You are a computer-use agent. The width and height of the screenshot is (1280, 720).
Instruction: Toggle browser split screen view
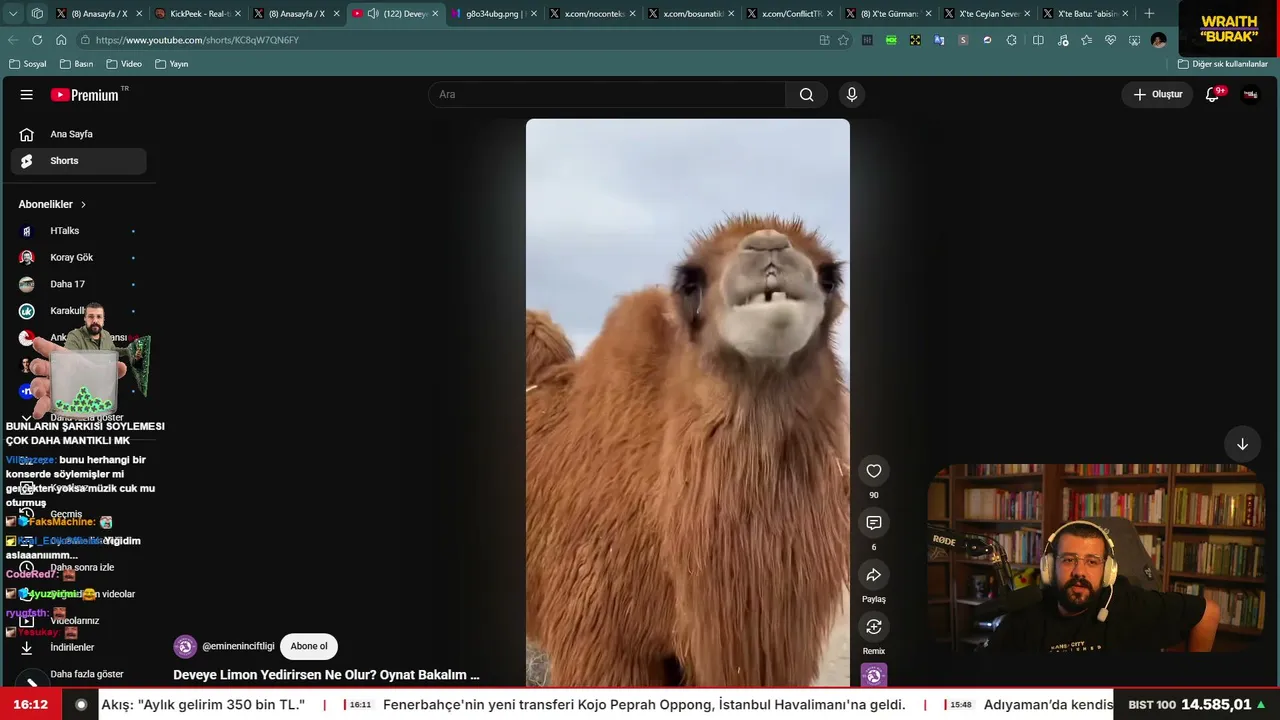[1038, 40]
